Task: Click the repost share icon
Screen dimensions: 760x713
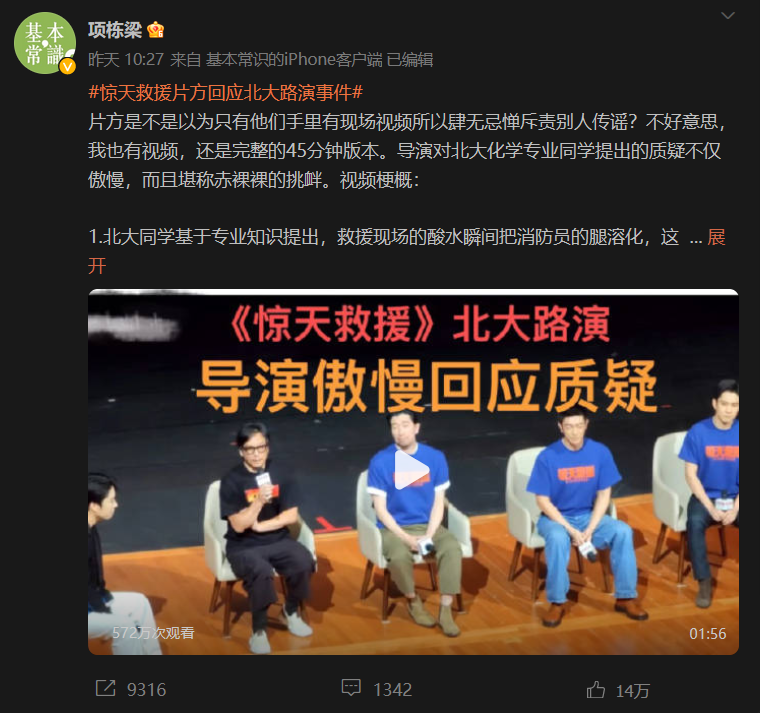Action: point(106,688)
